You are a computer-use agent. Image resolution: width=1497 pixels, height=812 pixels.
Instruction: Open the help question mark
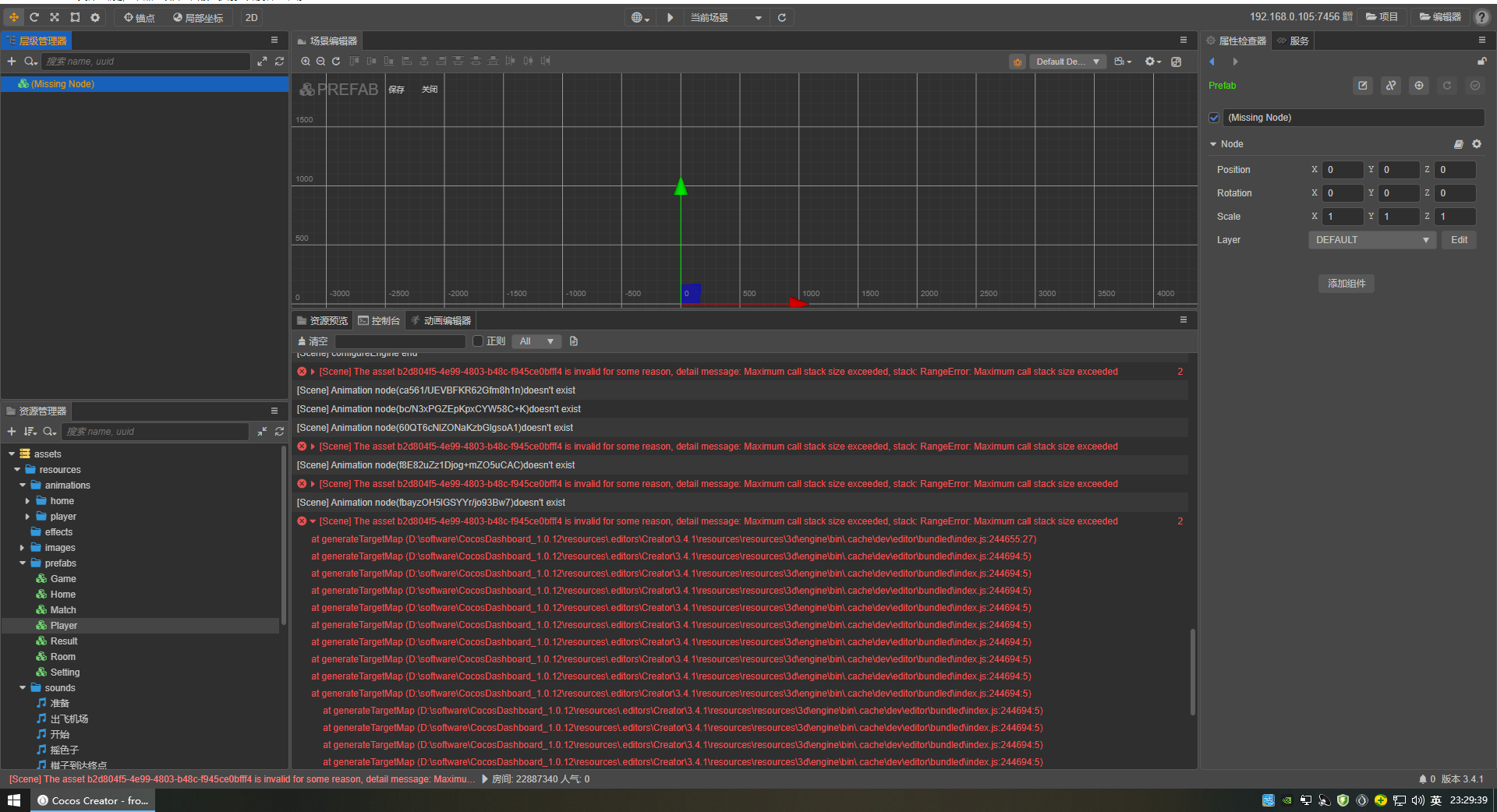(x=1481, y=17)
